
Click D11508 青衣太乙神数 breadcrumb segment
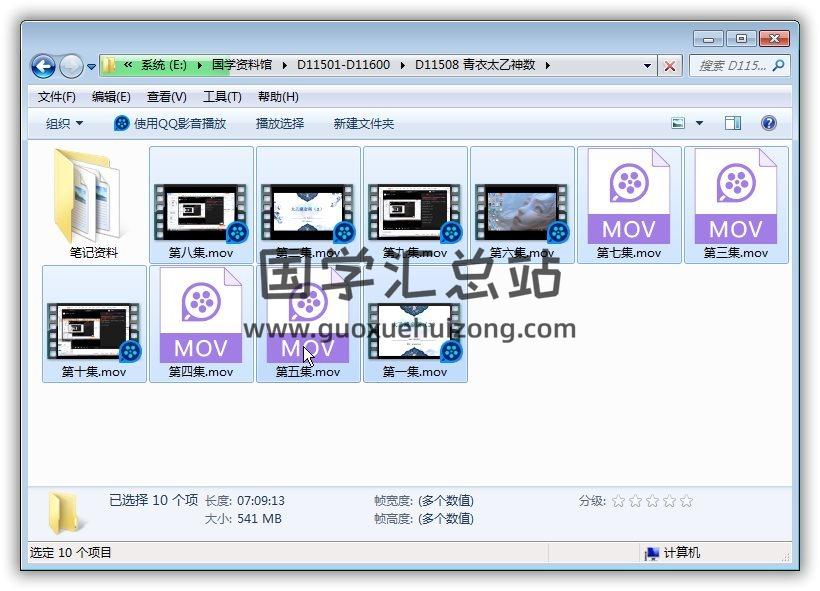click(475, 65)
